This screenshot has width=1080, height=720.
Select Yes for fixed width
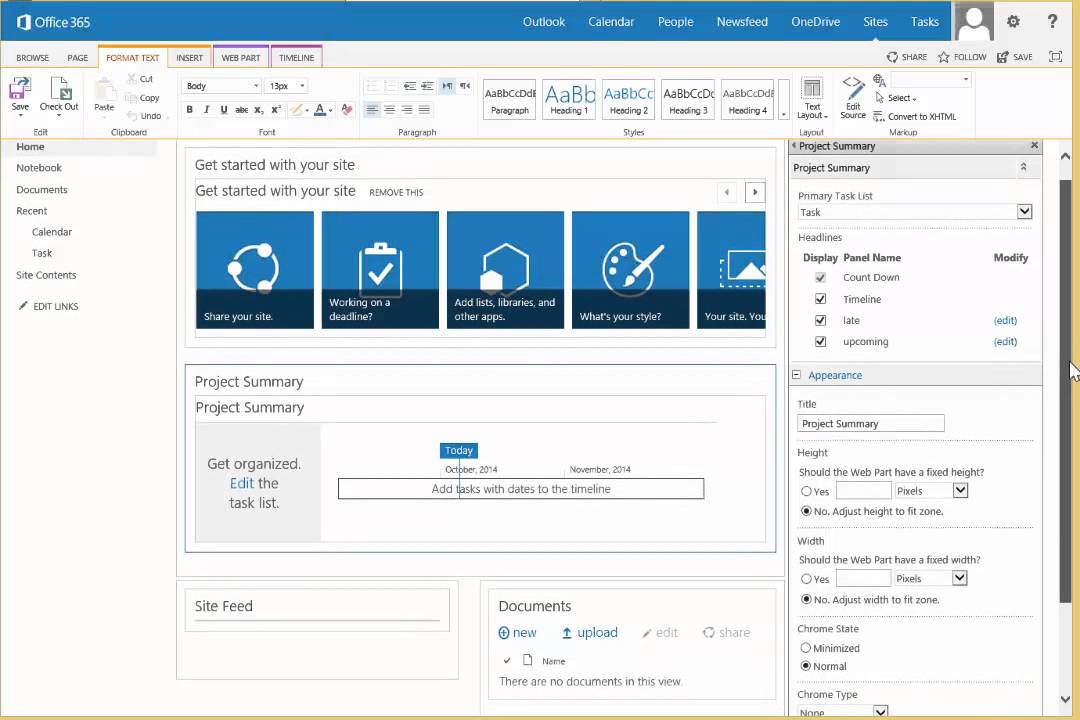pyautogui.click(x=806, y=579)
